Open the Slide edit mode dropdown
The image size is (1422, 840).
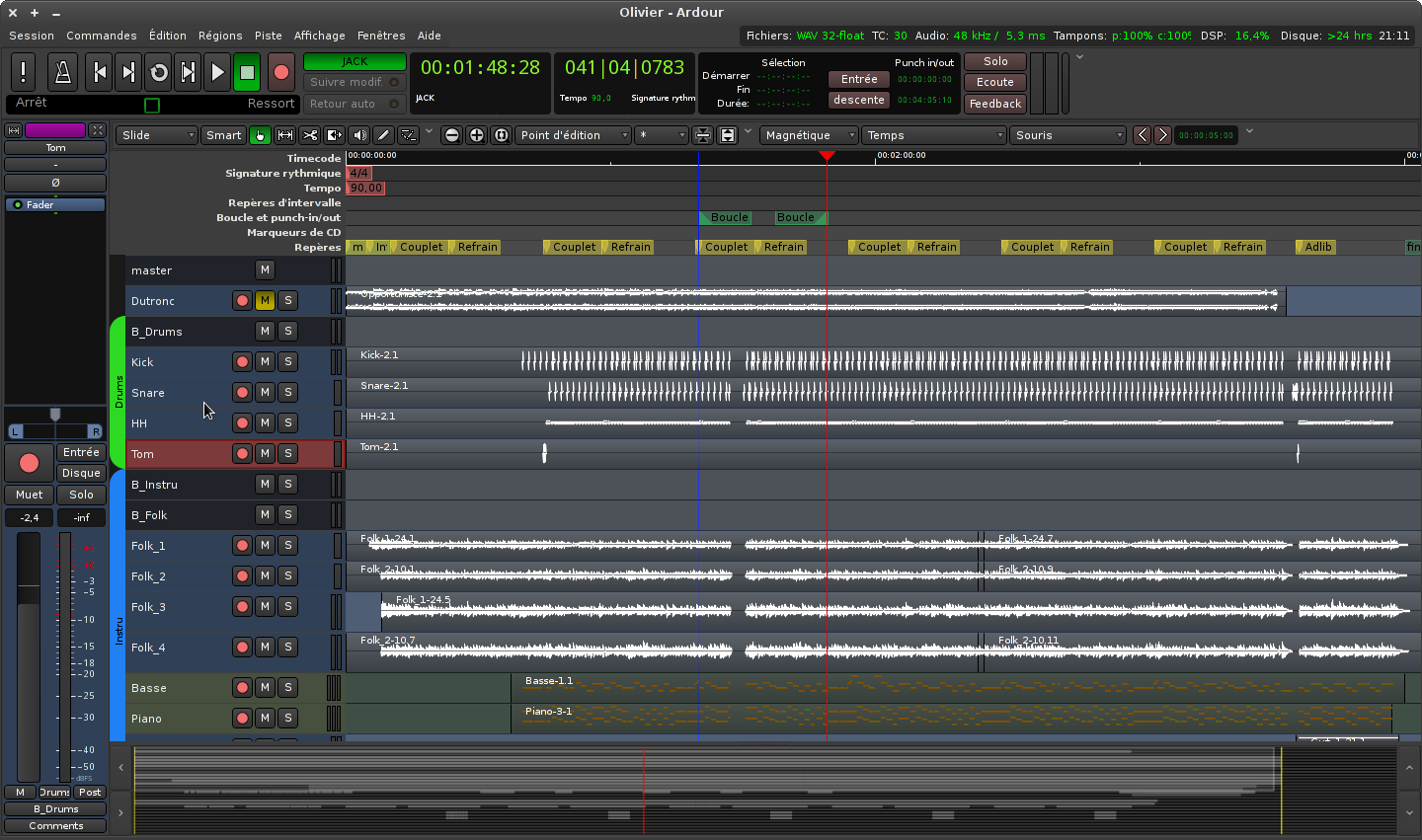(157, 135)
